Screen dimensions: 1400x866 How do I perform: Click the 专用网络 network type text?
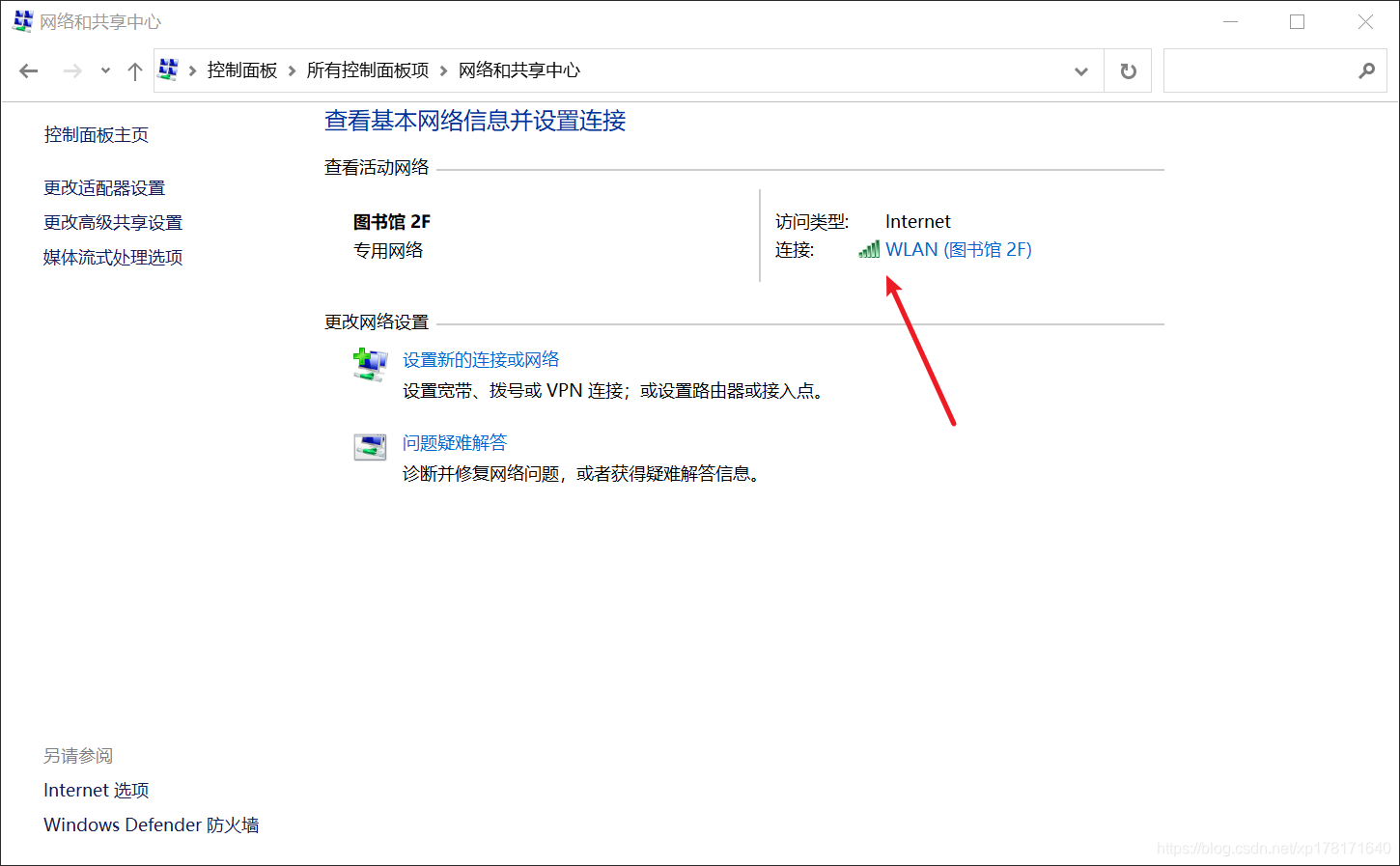coord(388,250)
